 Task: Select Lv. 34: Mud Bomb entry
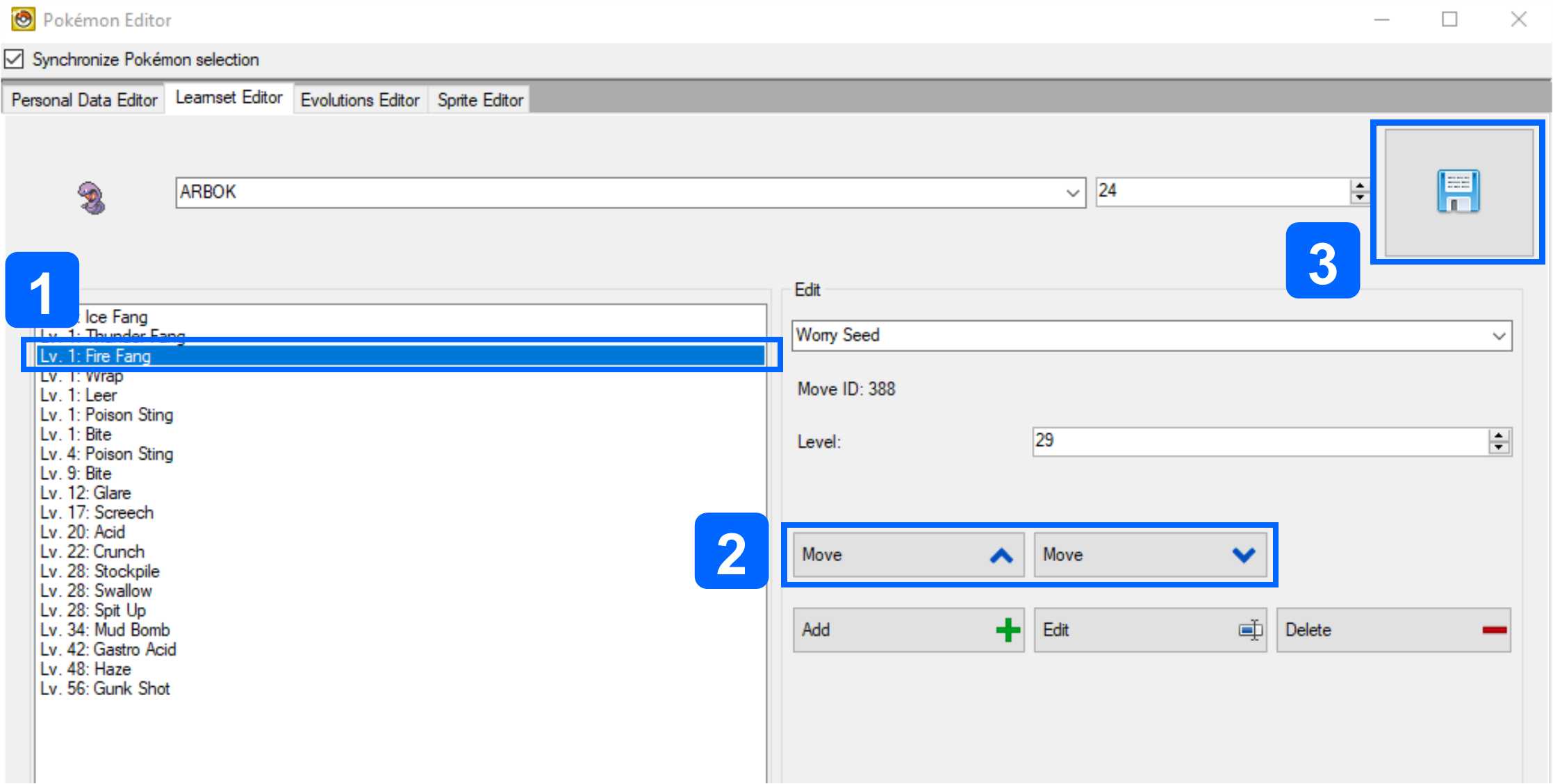(105, 630)
